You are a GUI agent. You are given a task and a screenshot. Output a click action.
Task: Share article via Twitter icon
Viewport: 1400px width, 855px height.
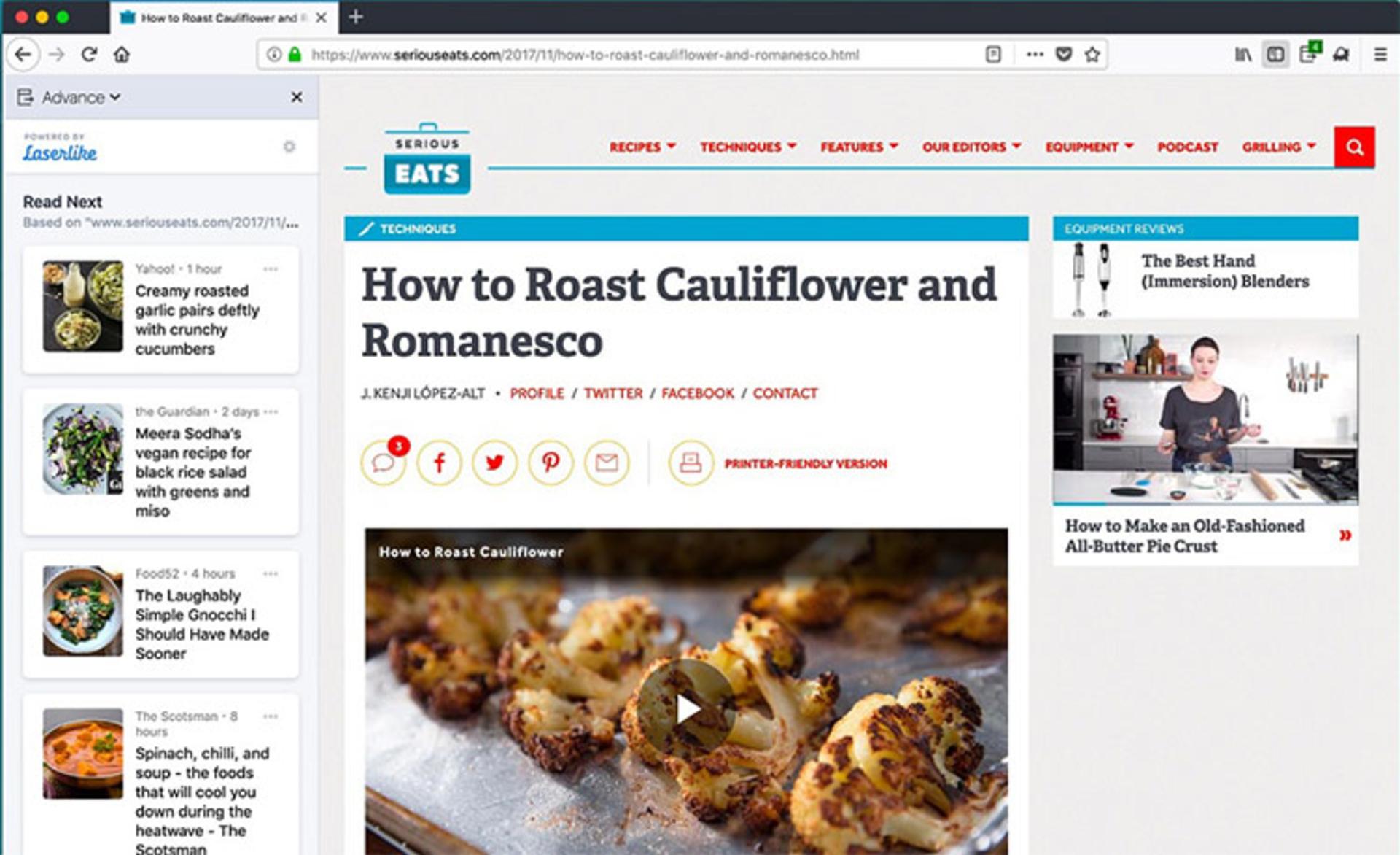494,463
